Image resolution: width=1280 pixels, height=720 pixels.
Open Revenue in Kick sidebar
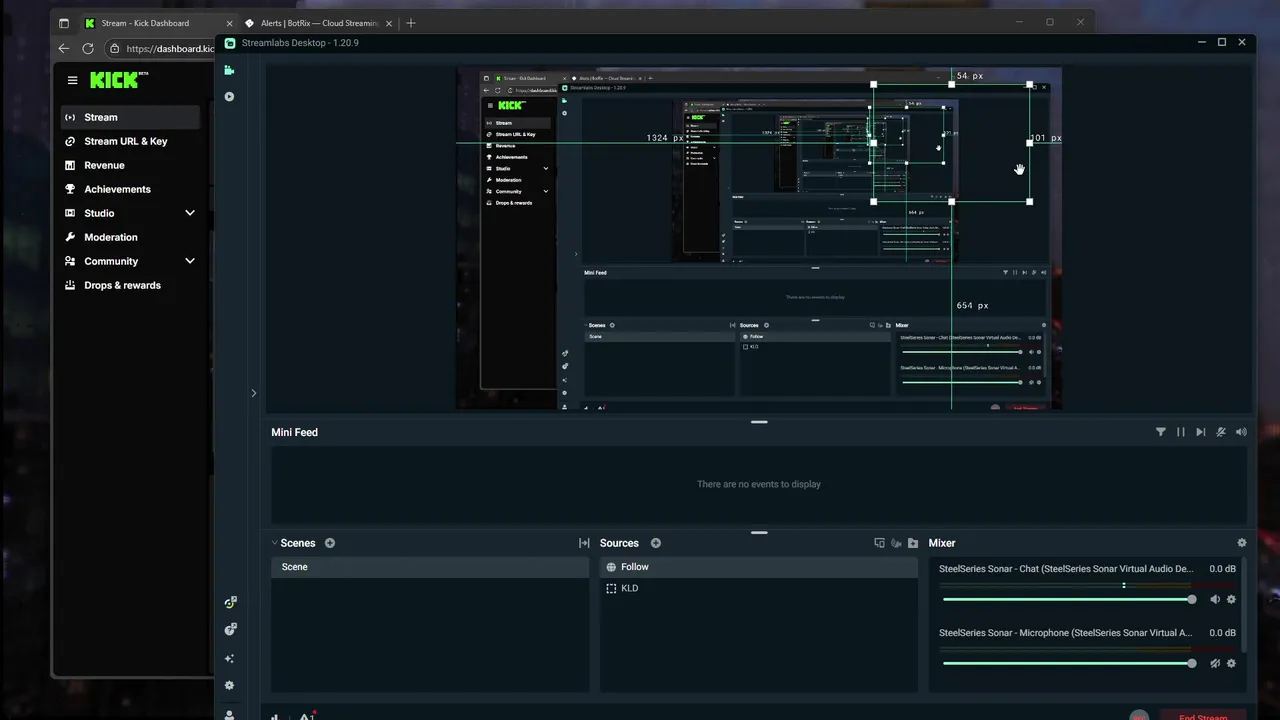coord(130,165)
